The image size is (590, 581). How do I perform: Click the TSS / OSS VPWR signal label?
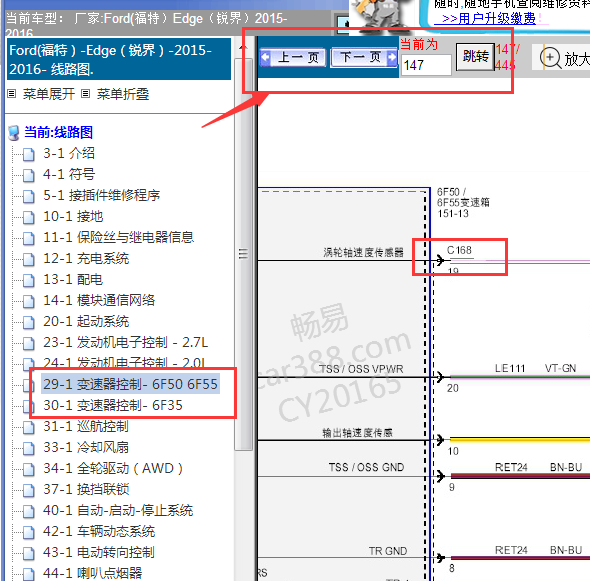362,369
